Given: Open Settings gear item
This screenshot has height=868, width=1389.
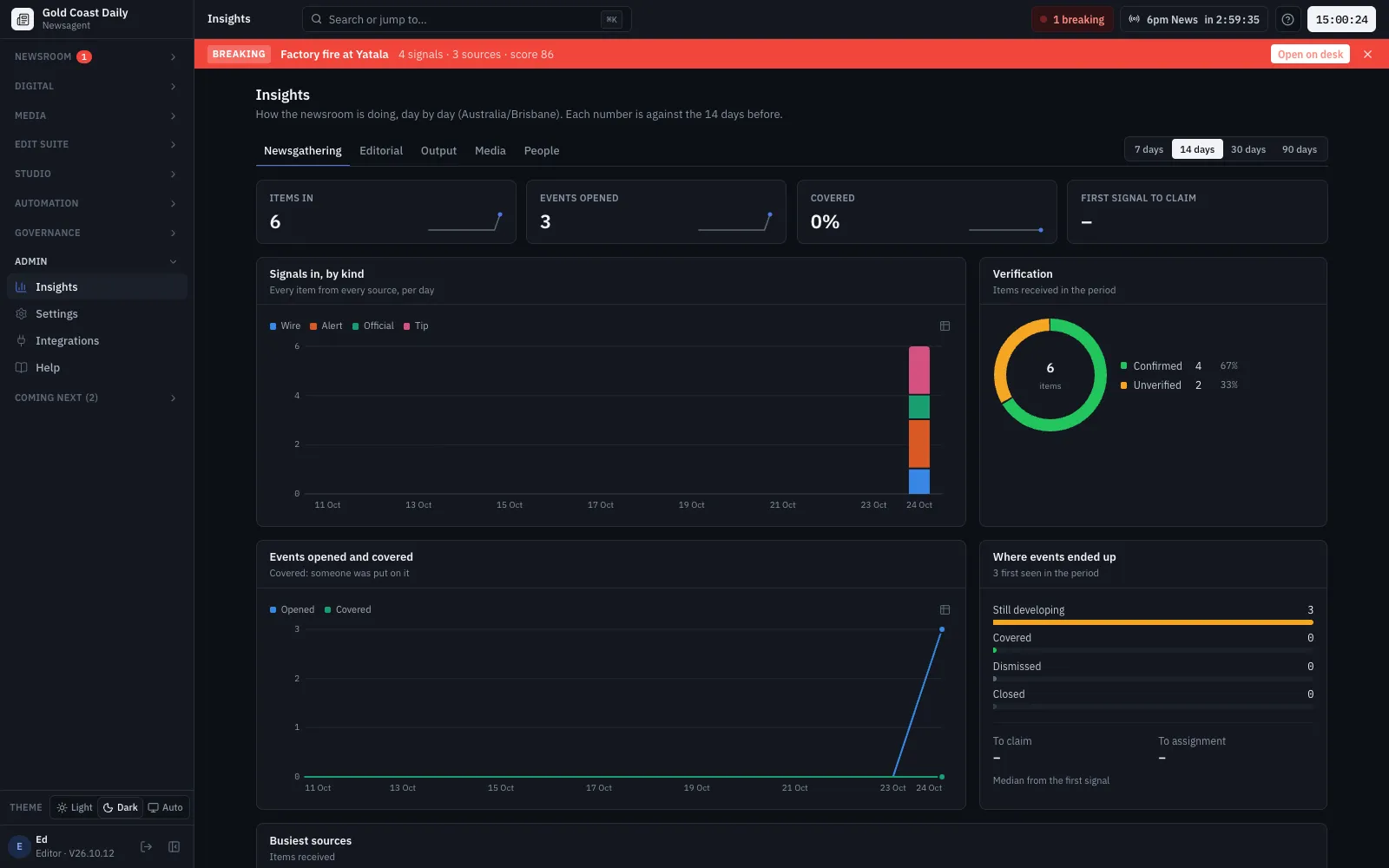Looking at the screenshot, I should click(97, 314).
